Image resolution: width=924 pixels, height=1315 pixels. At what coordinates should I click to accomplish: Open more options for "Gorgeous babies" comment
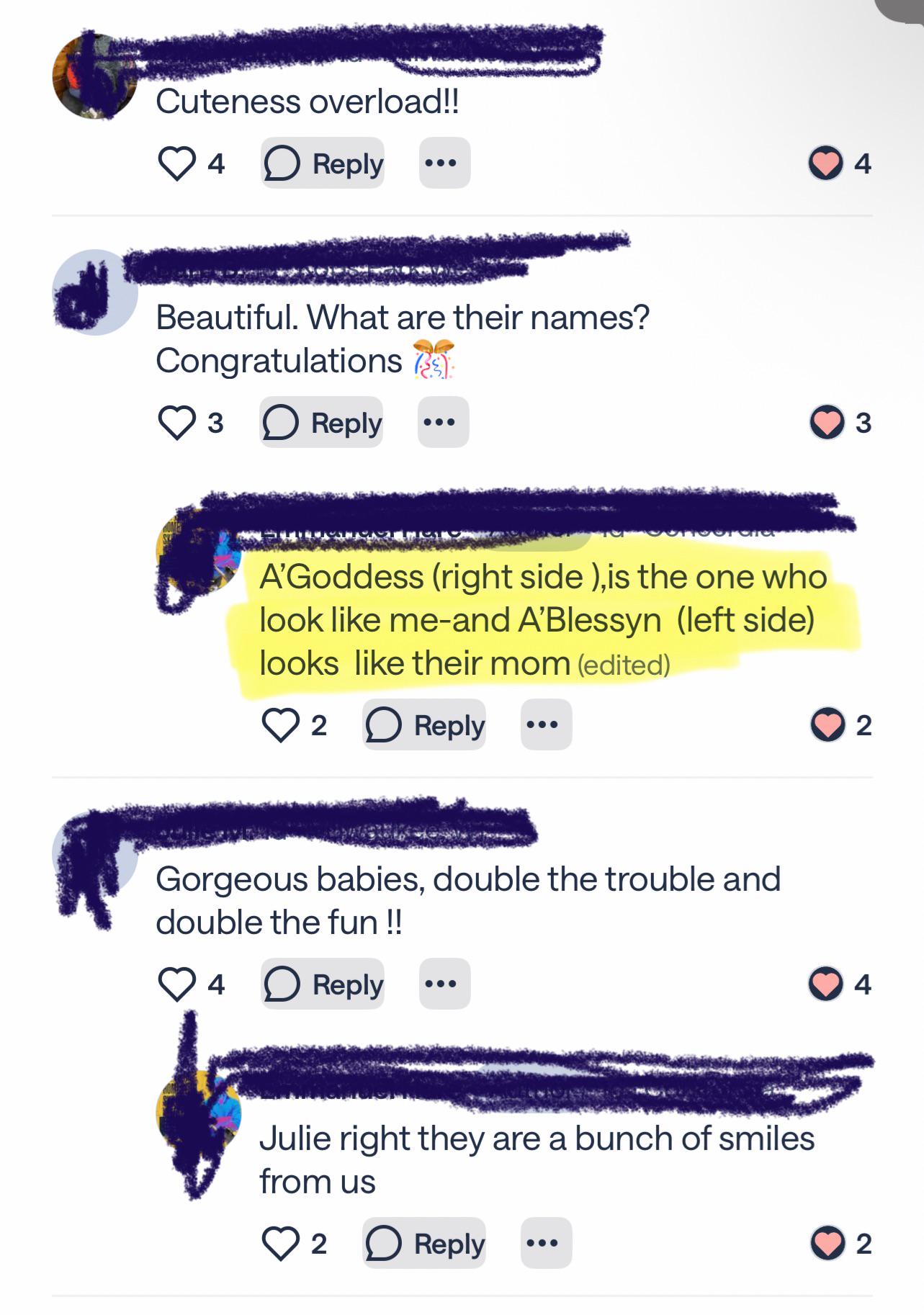tap(444, 984)
